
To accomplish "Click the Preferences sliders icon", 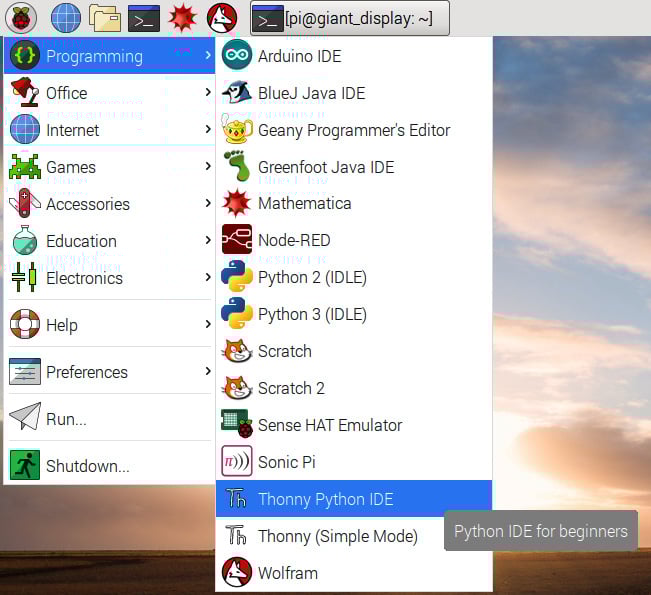I will tap(25, 371).
